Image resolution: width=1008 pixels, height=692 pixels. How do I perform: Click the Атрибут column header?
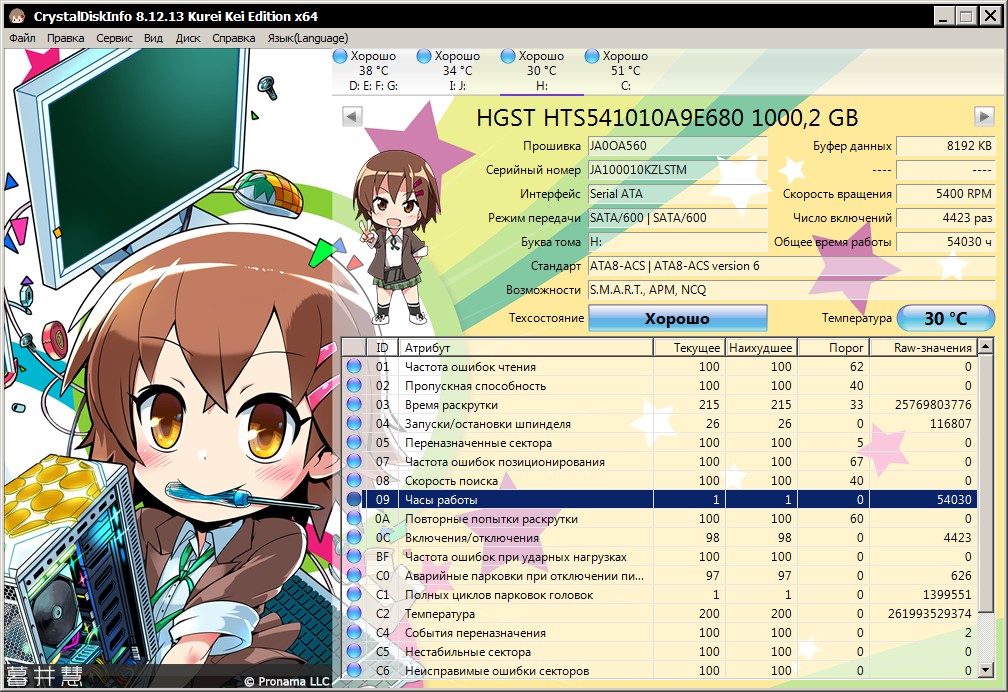click(x=526, y=348)
